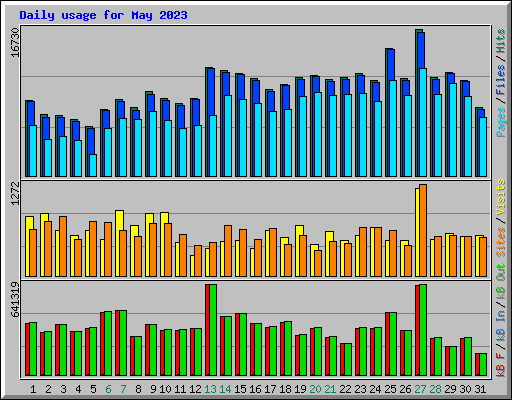512x400 pixels.
Task: Select green weekend day label "7"
Action: point(123,389)
